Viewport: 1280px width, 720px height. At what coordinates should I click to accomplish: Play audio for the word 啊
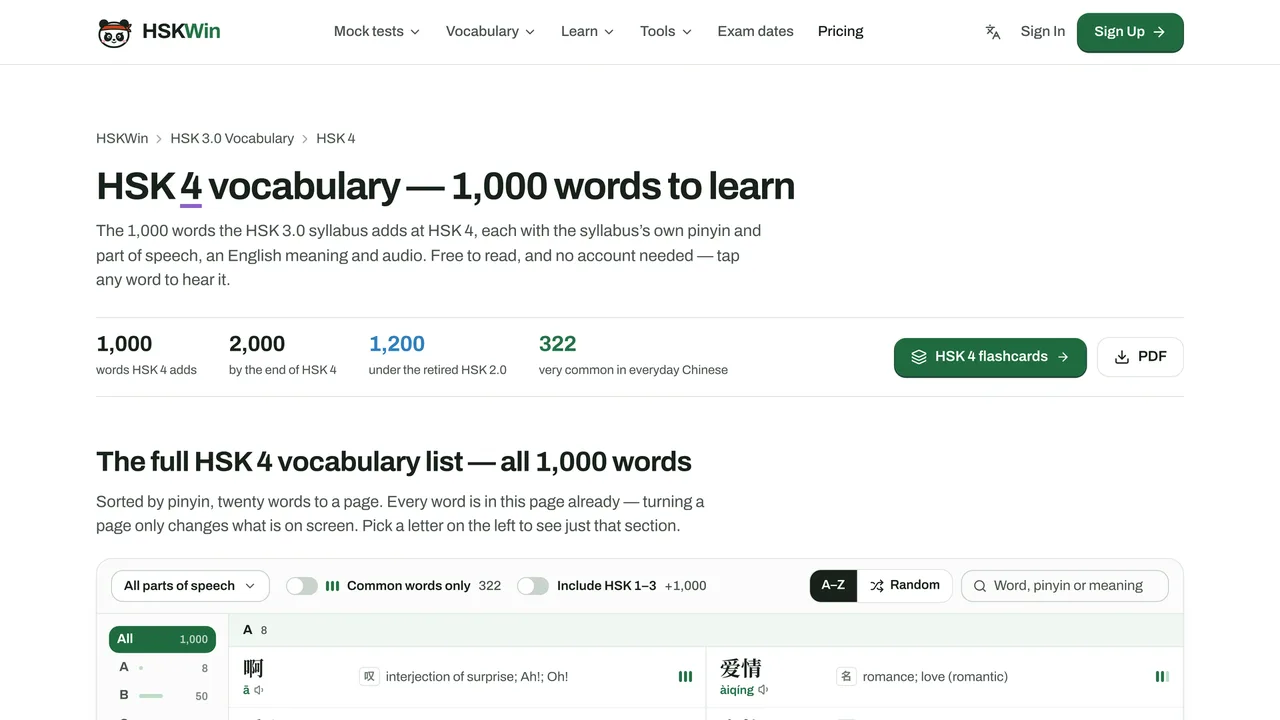[259, 690]
